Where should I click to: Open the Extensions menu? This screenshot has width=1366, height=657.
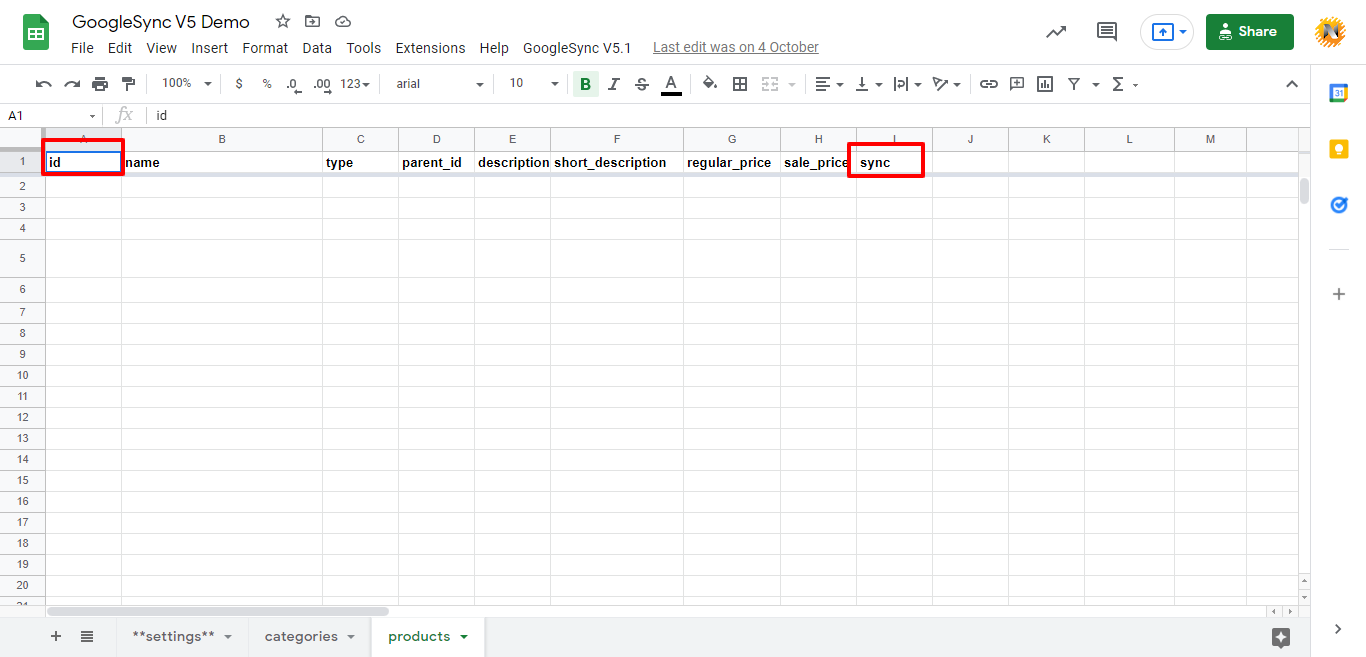[430, 47]
